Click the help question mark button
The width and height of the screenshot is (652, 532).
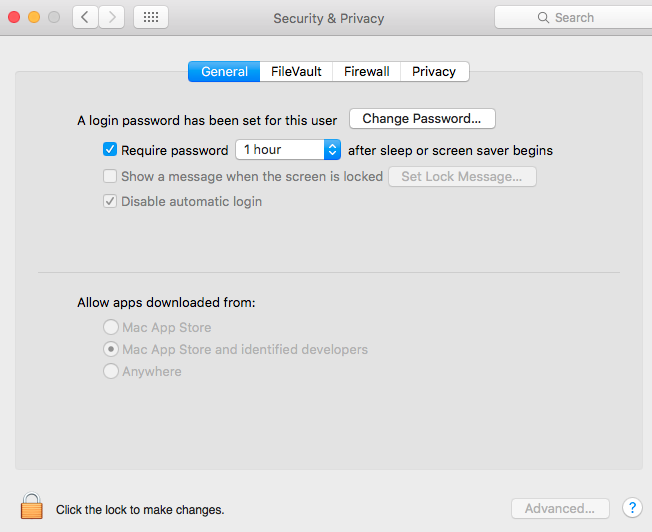[631, 508]
